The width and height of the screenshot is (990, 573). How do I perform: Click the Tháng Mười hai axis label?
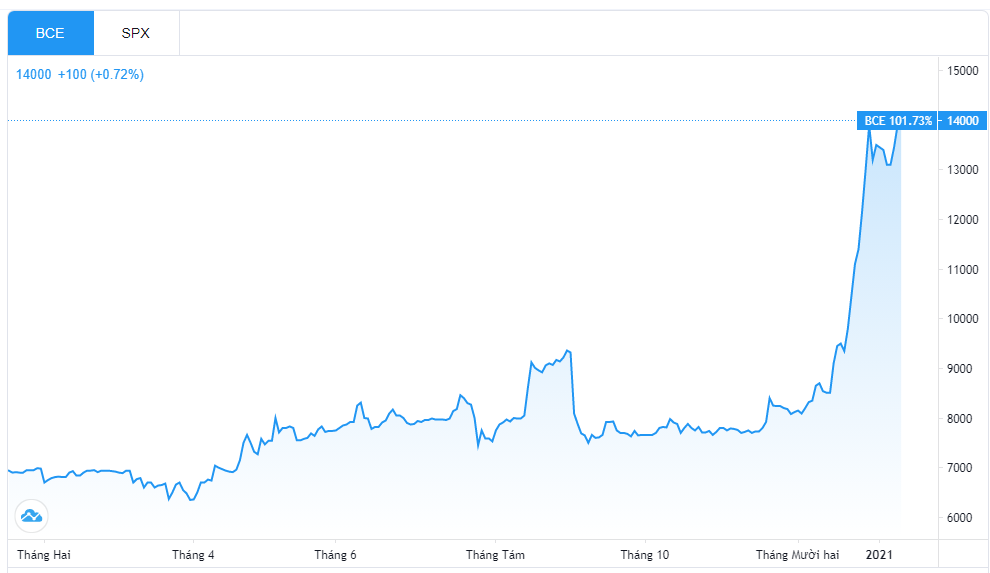(x=797, y=555)
